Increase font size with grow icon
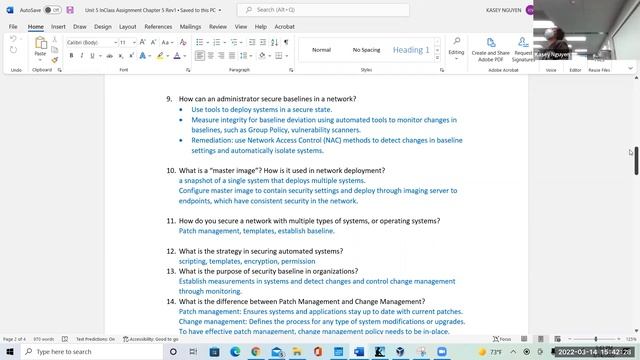This screenshot has height=360, width=640. coord(142,42)
